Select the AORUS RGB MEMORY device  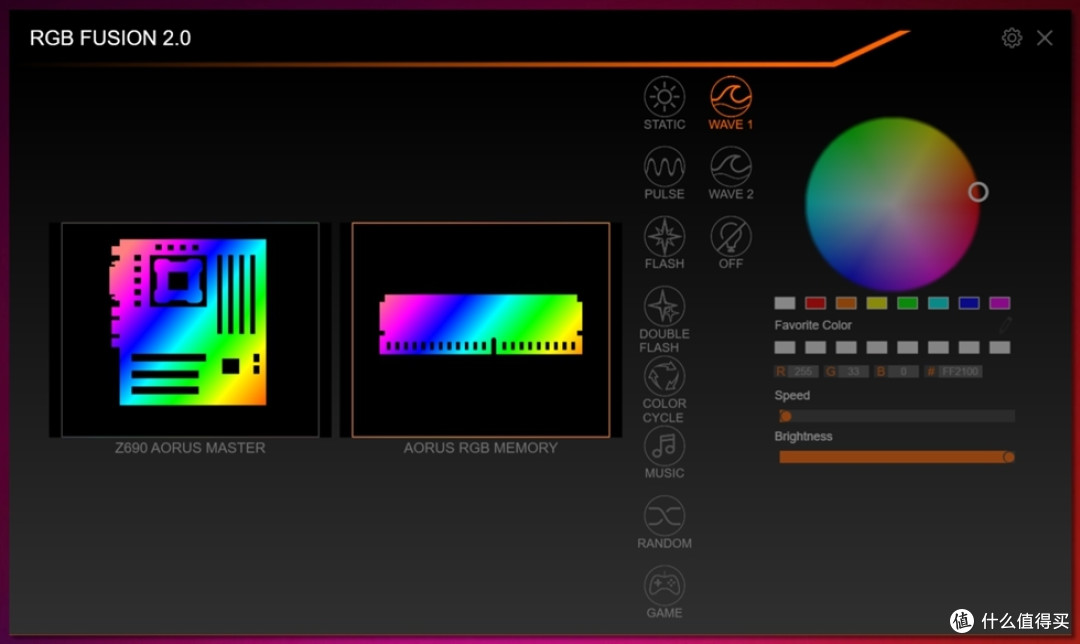481,330
